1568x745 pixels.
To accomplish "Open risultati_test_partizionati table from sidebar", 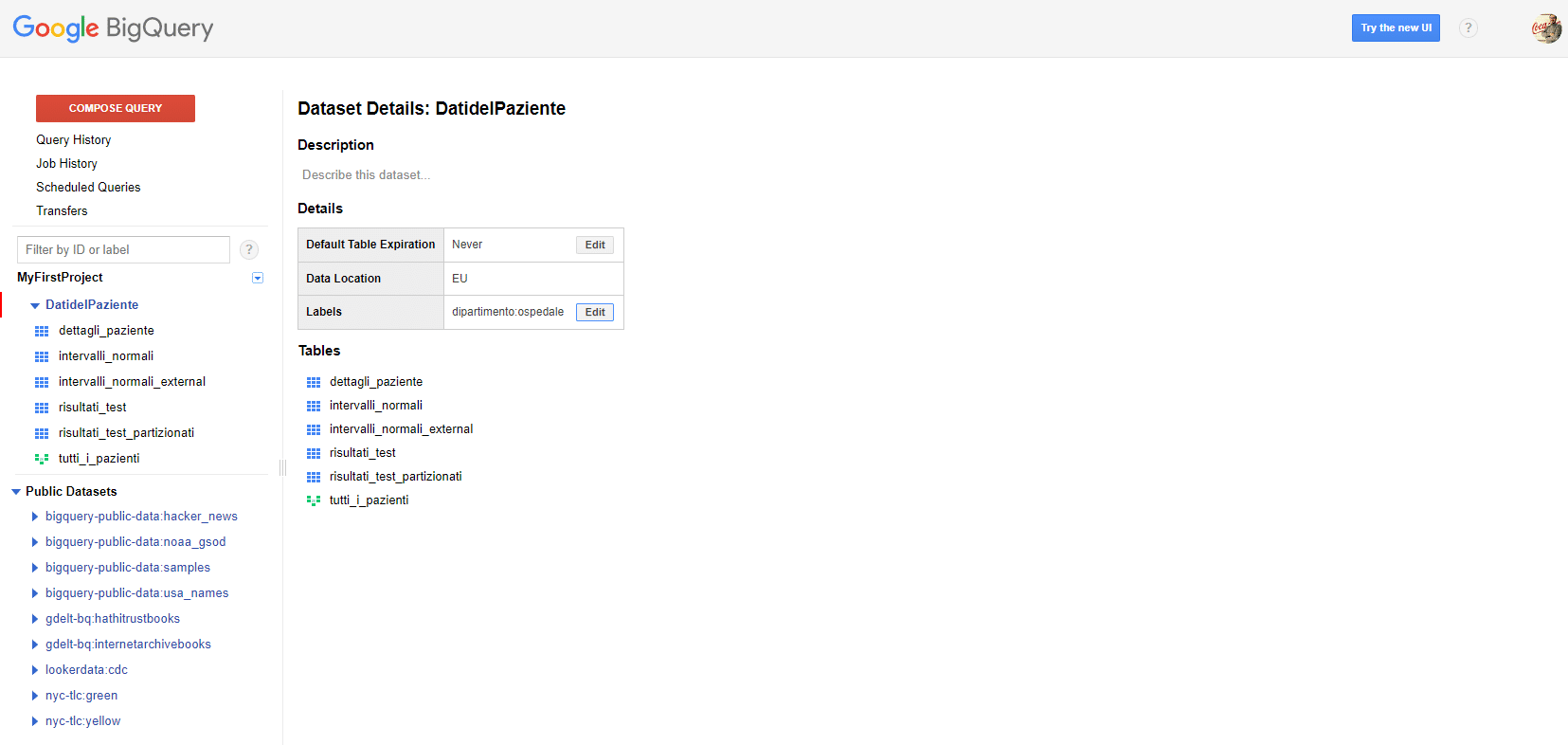I will [126, 432].
